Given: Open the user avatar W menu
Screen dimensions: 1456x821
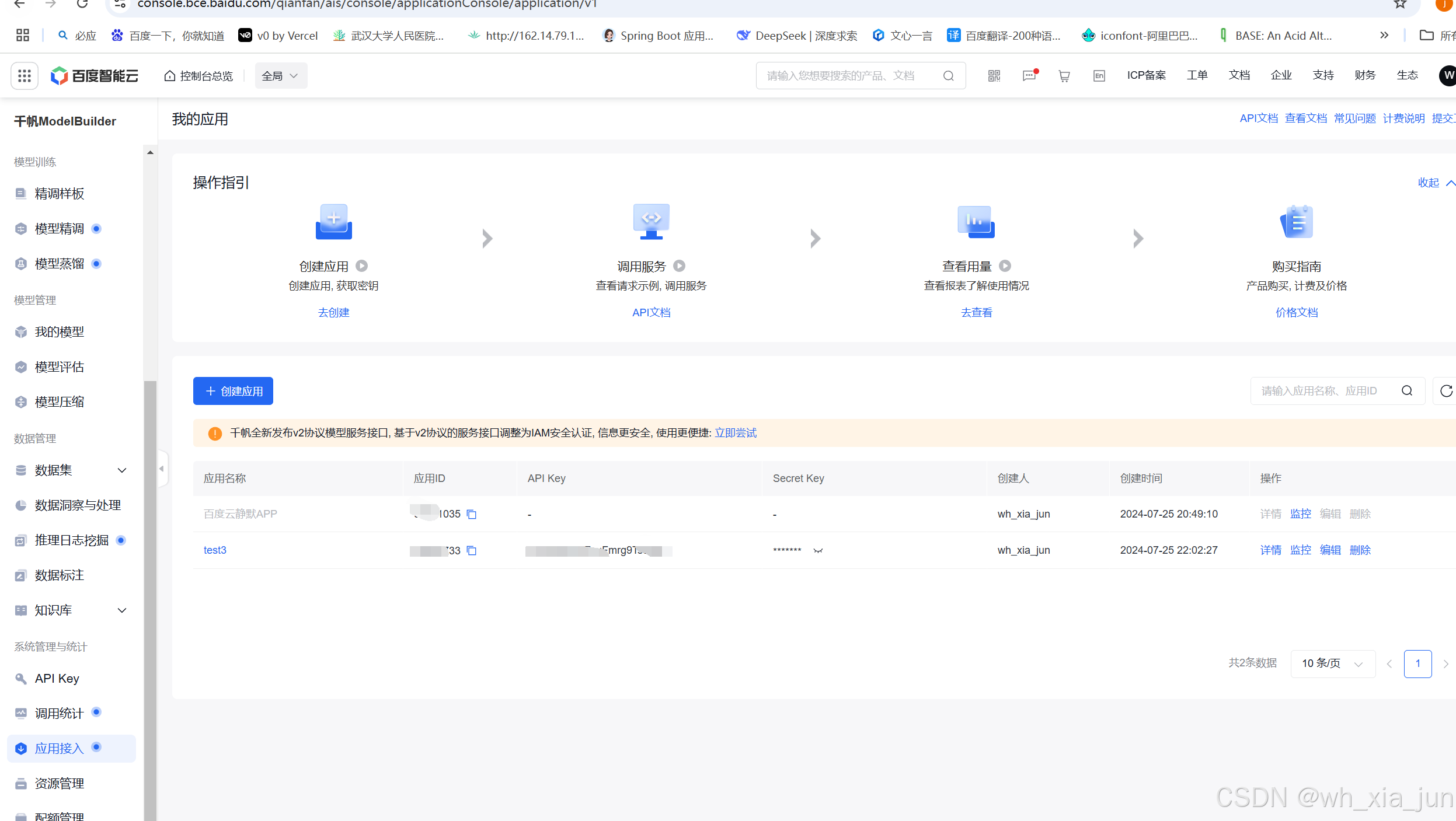Looking at the screenshot, I should click(x=1448, y=76).
